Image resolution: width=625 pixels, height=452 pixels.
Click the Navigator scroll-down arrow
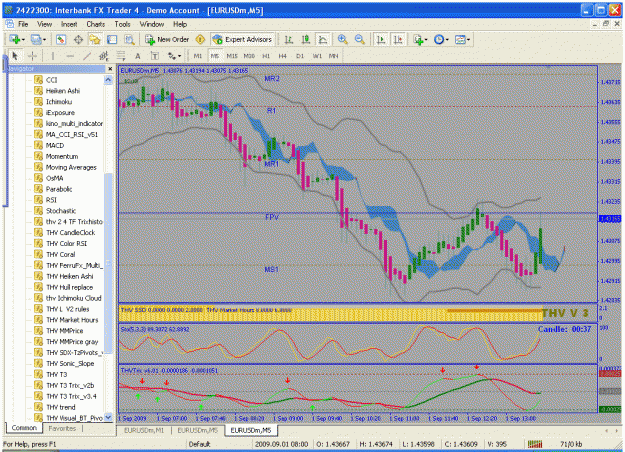pos(108,417)
